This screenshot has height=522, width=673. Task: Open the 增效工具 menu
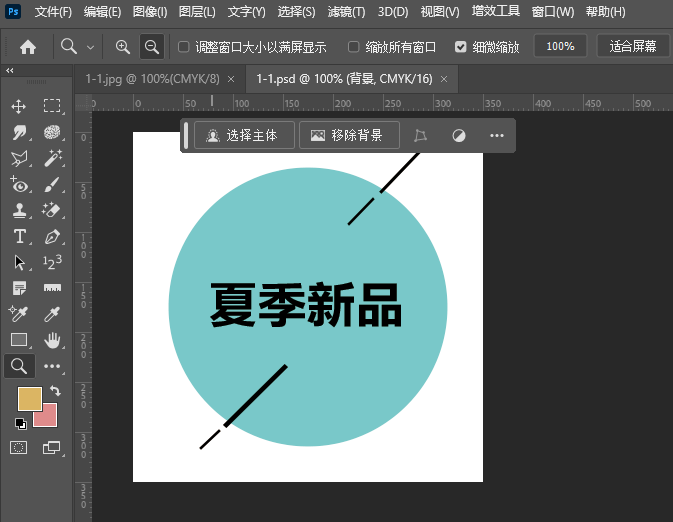pos(496,11)
